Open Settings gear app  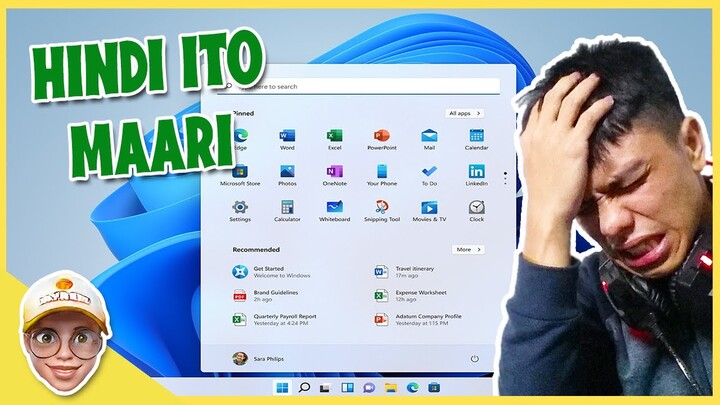tap(240, 211)
